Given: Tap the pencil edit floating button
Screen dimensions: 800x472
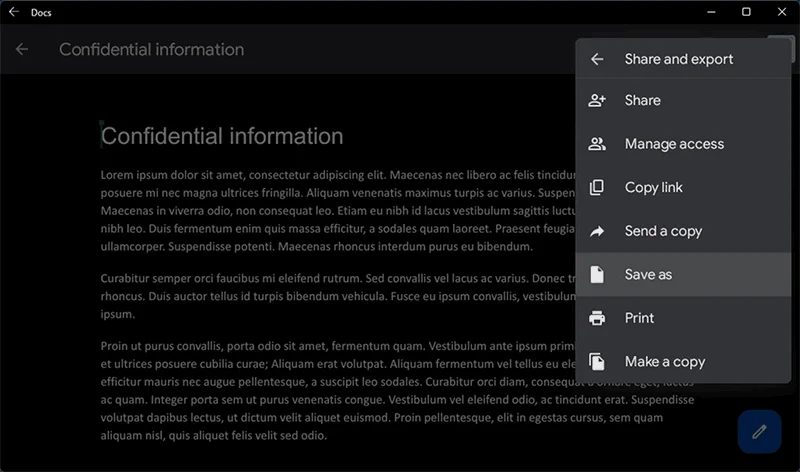Looking at the screenshot, I should pyautogui.click(x=759, y=432).
